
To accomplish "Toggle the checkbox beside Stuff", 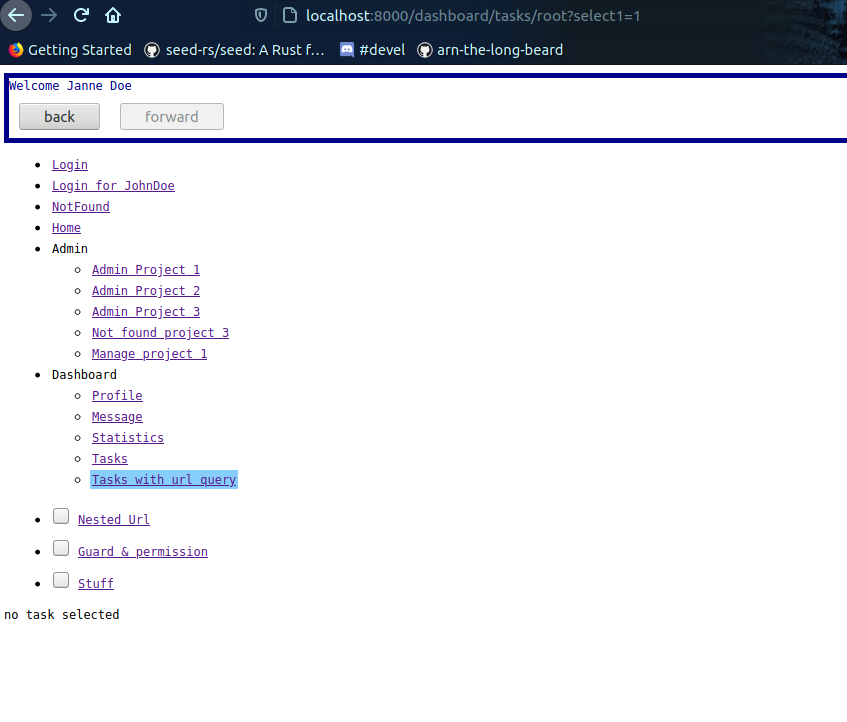I will pos(61,580).
